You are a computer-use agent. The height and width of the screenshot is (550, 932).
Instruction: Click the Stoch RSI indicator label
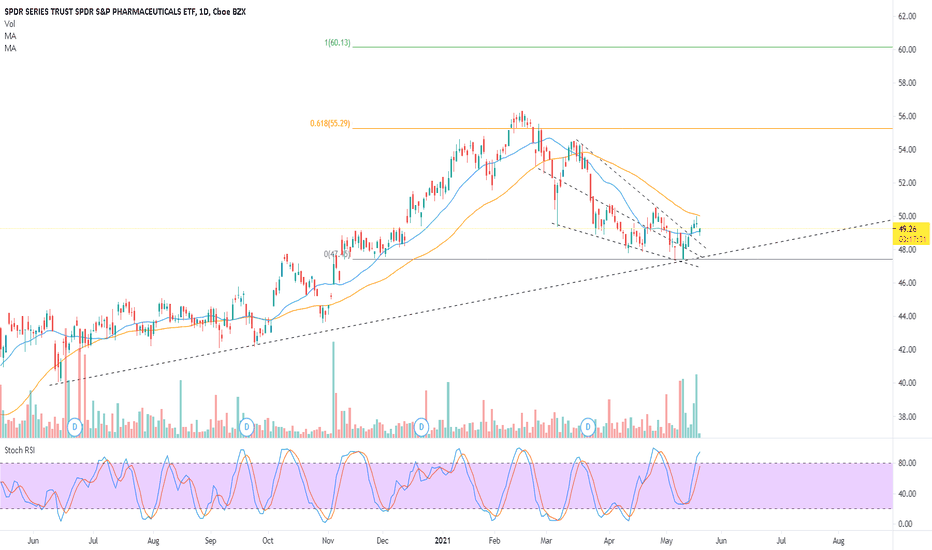pos(20,450)
